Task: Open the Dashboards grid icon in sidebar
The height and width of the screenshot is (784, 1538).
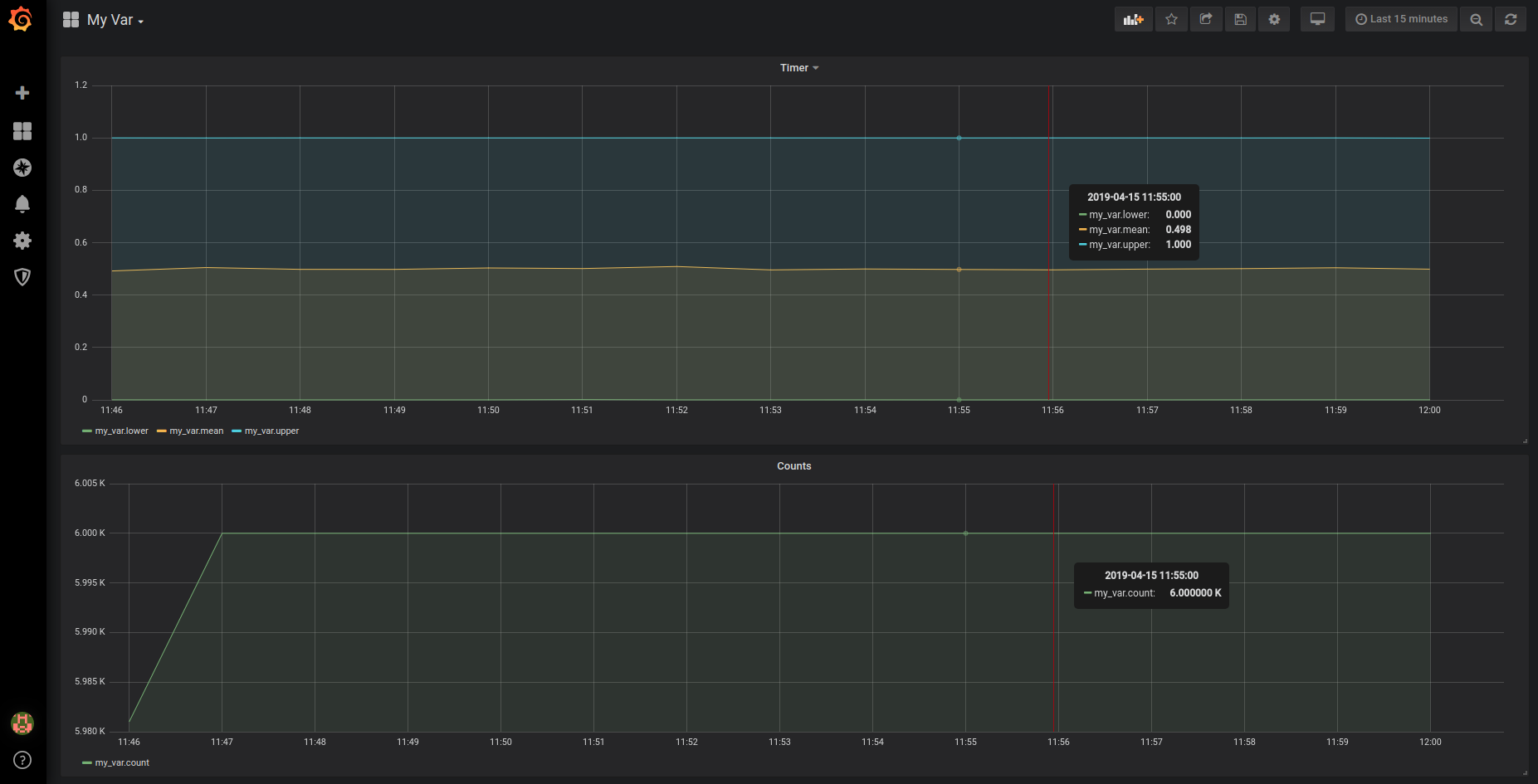Action: pyautogui.click(x=22, y=131)
